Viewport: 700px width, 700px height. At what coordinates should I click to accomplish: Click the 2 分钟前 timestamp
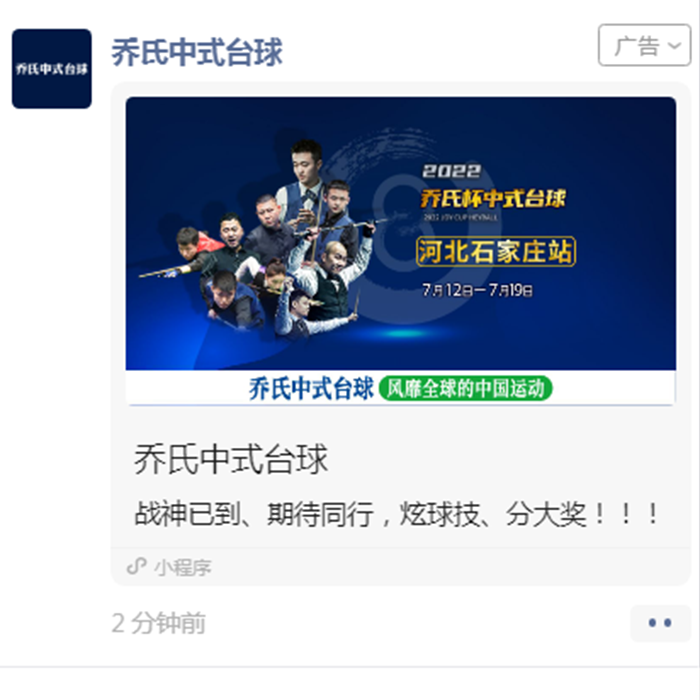click(x=158, y=623)
